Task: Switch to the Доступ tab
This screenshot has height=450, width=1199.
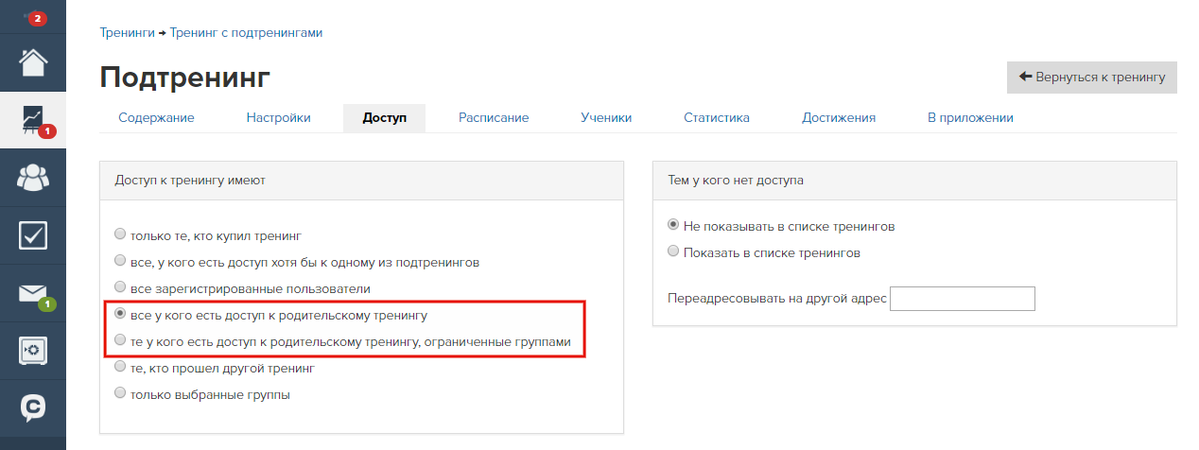Action: [x=384, y=118]
